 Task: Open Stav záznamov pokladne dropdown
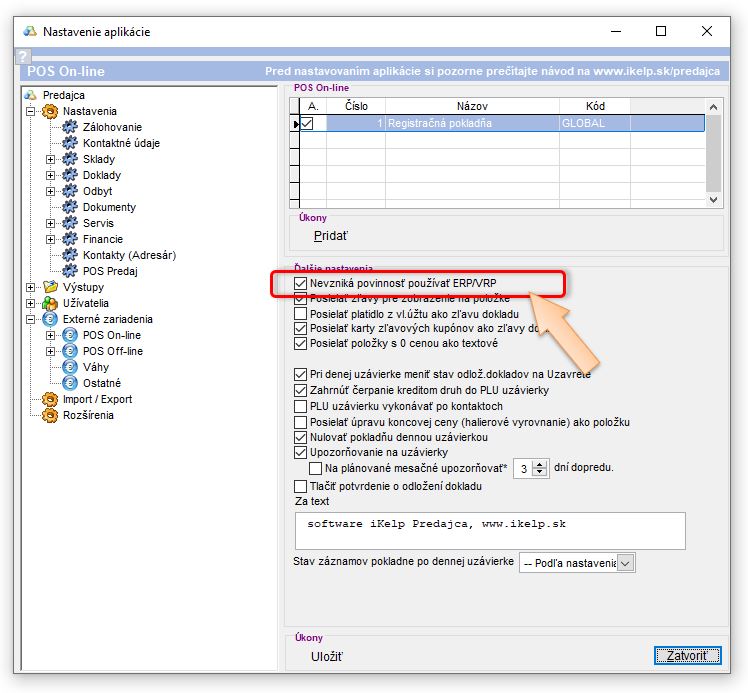[x=626, y=563]
